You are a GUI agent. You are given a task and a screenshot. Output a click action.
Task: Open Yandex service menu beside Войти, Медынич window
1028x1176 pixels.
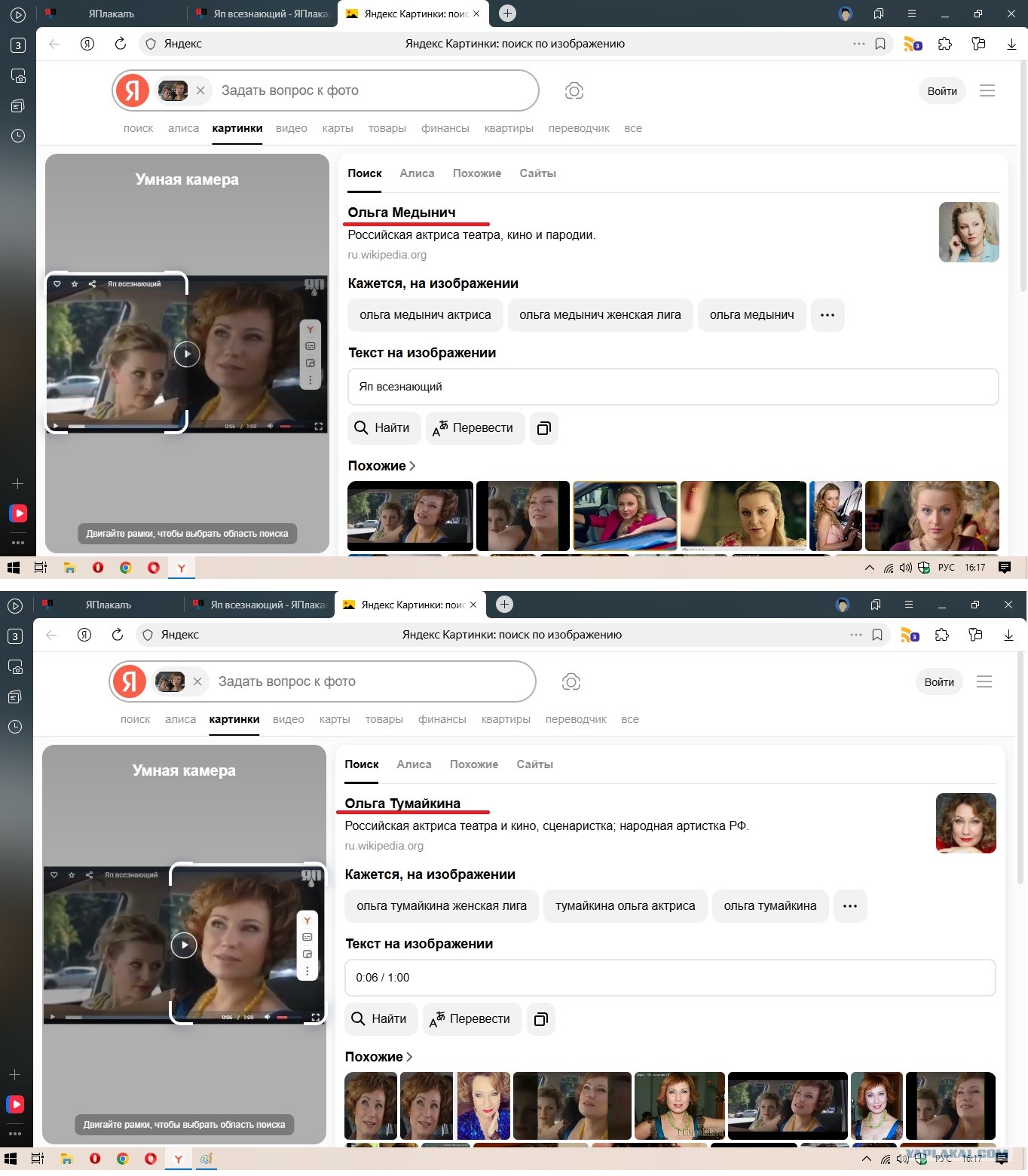pos(987,91)
